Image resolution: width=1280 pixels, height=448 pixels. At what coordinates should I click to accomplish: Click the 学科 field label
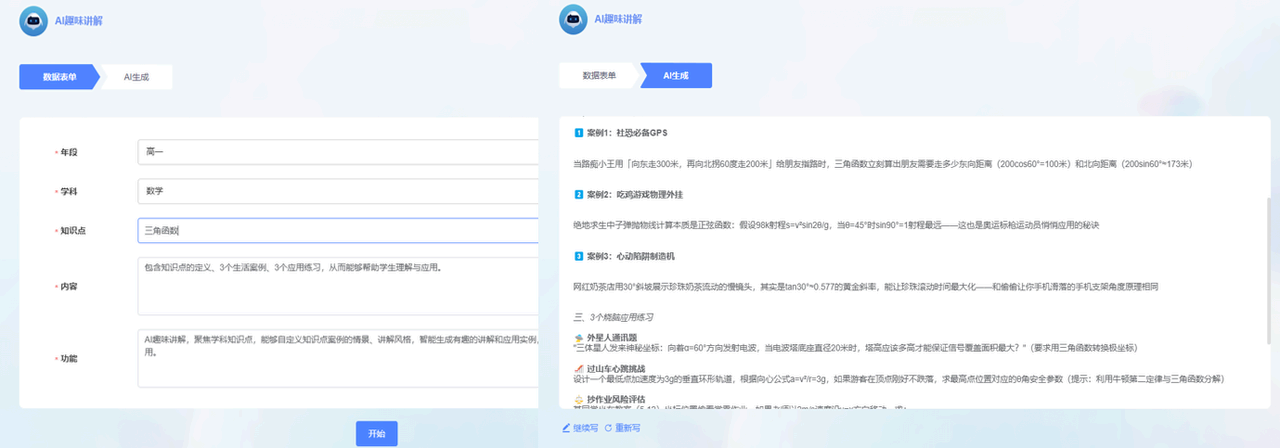(x=68, y=191)
